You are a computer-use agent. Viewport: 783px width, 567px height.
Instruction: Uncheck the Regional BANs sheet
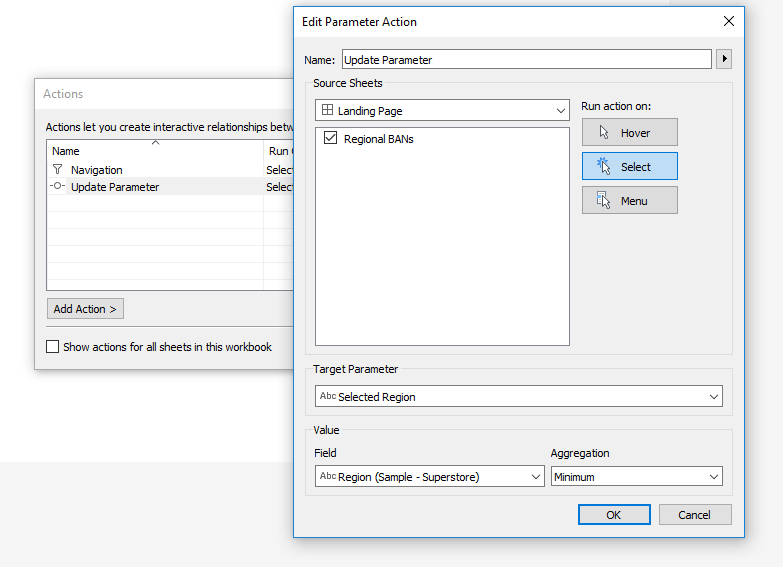pyautogui.click(x=331, y=138)
